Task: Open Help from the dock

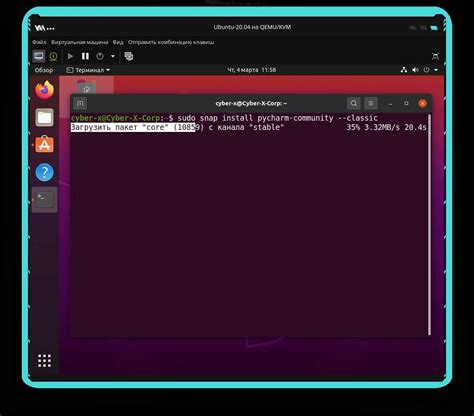Action: coord(45,172)
